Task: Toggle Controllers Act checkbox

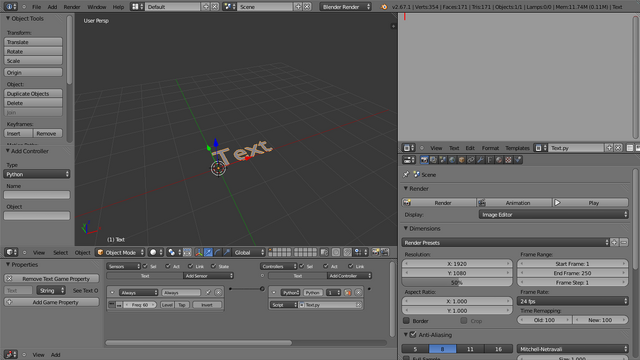Action: tap(326, 266)
